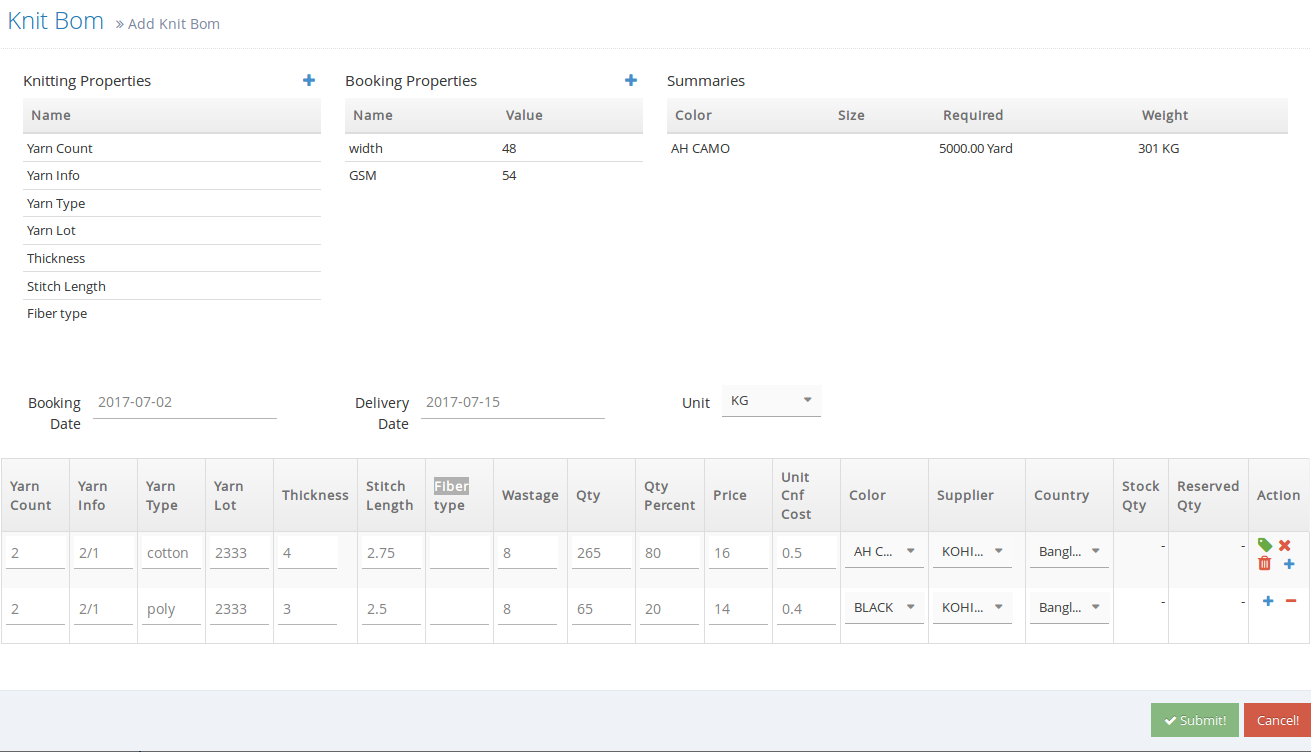Click the red minus icon in second row
1311x752 pixels.
1291,601
